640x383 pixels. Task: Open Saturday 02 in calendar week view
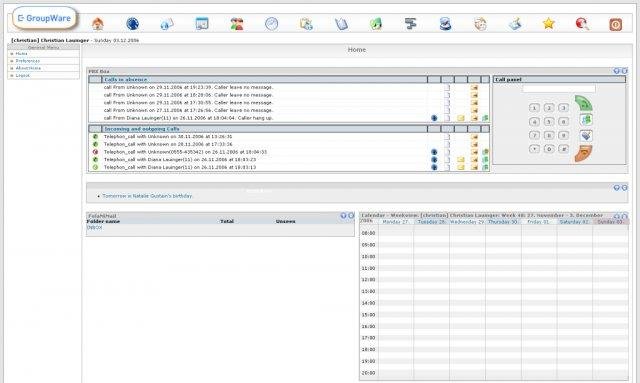574,222
